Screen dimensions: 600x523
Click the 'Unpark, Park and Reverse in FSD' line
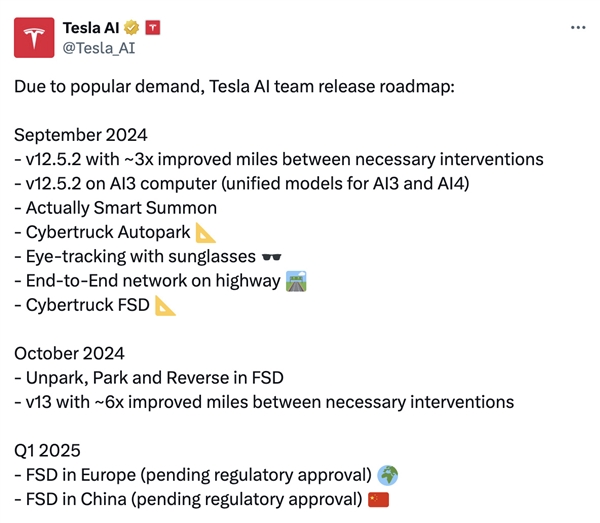click(x=149, y=378)
